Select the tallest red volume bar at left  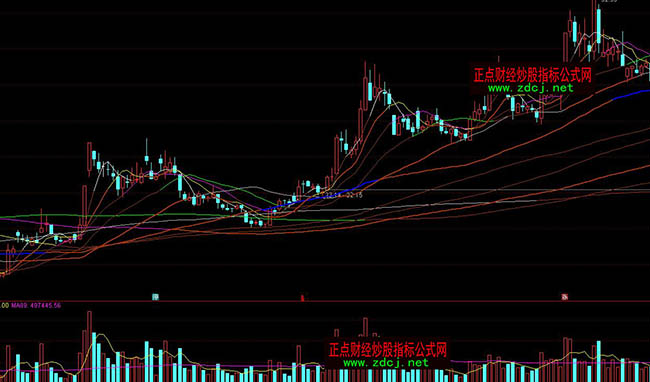(89, 346)
